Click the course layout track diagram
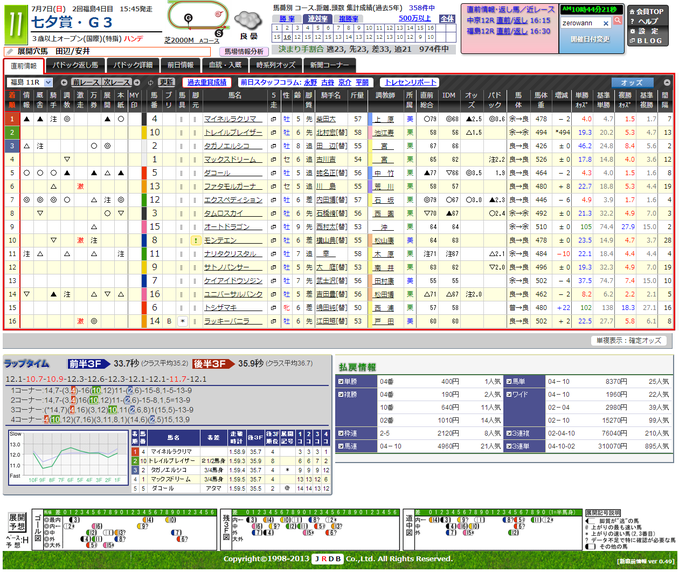The image size is (679, 572). click(198, 18)
